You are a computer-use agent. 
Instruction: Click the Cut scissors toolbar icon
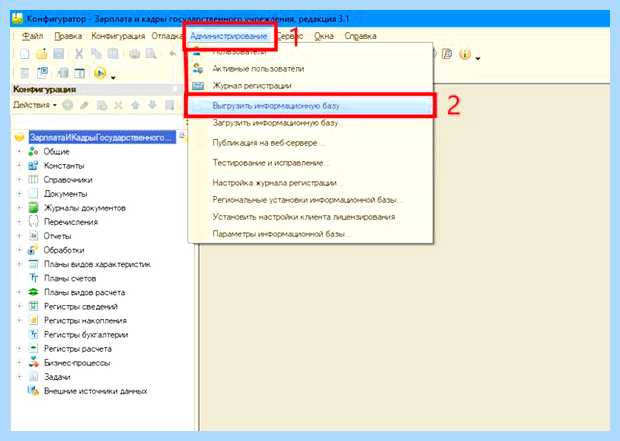[79, 53]
